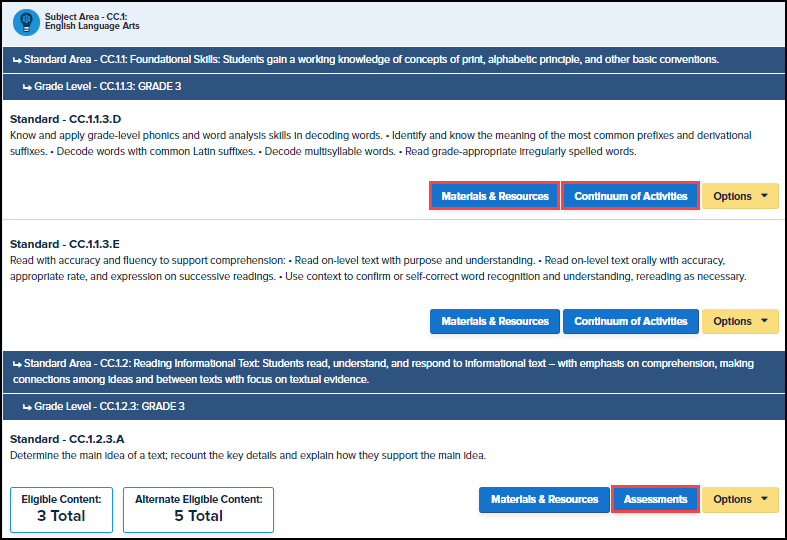787x540 pixels.
Task: Click the arrow icon beside Standard Area CC.1.2
Action: 17,364
